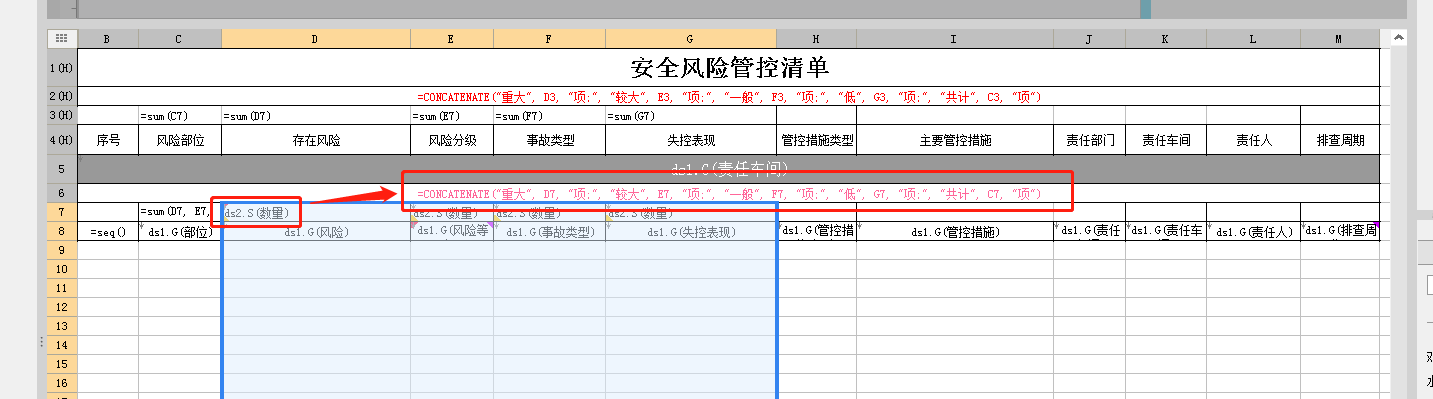Select row header 5
The height and width of the screenshot is (399, 1433).
[x=62, y=169]
